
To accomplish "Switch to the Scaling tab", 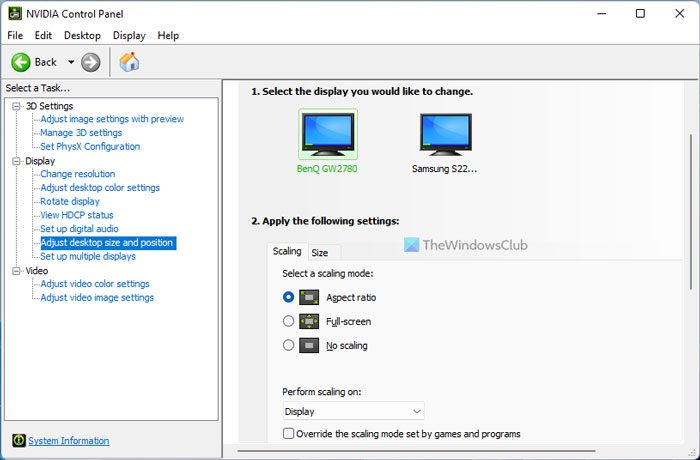I will 287,251.
